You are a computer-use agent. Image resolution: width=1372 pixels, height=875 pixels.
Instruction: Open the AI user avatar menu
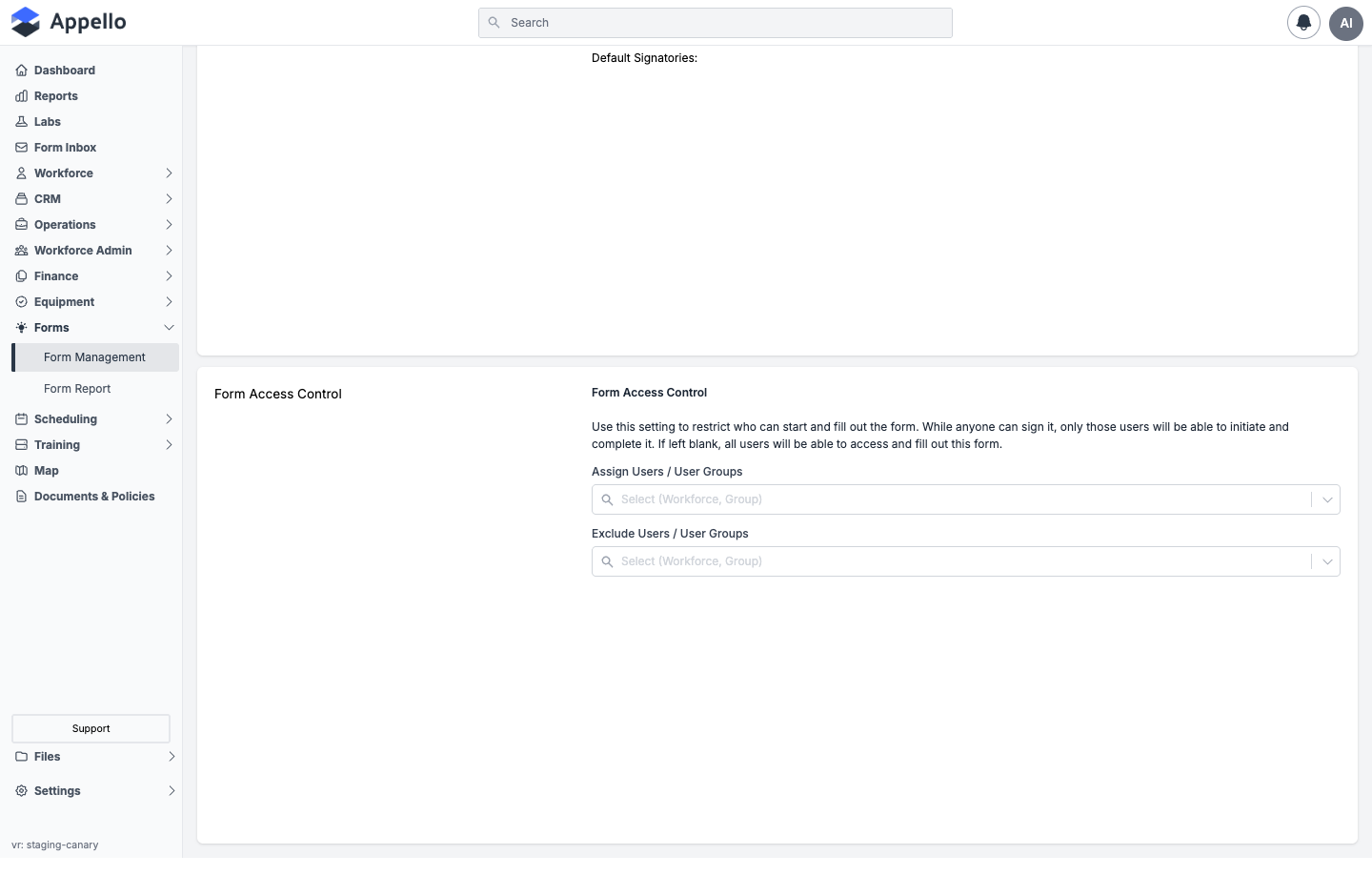click(1346, 23)
